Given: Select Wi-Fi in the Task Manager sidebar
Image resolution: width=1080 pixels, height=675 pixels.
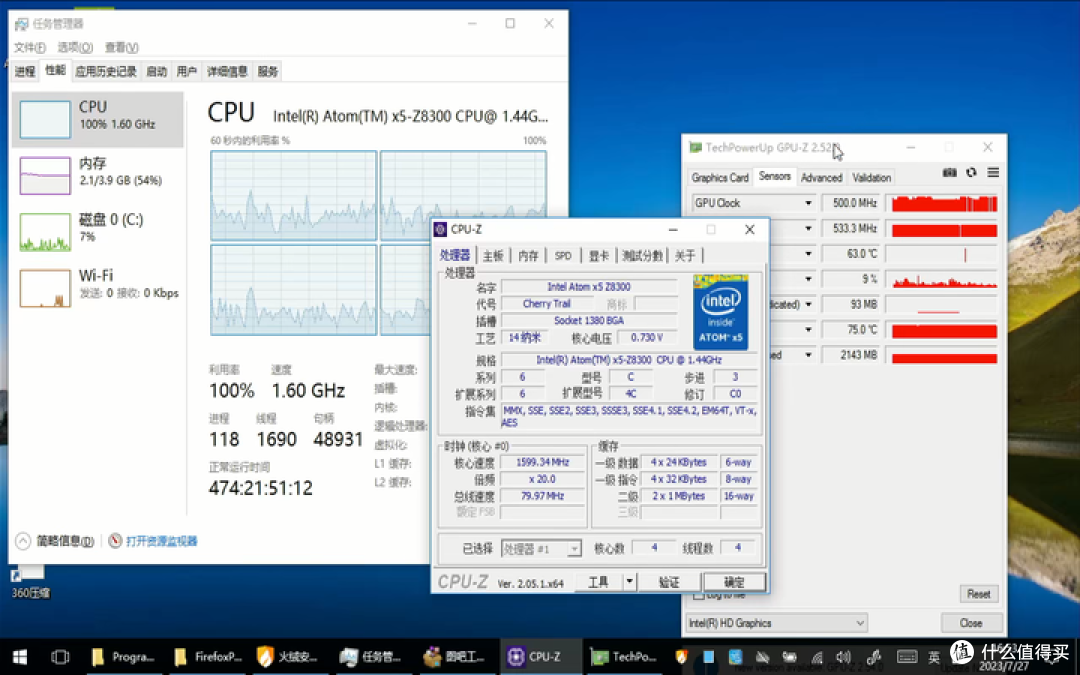Looking at the screenshot, I should pyautogui.click(x=98, y=287).
